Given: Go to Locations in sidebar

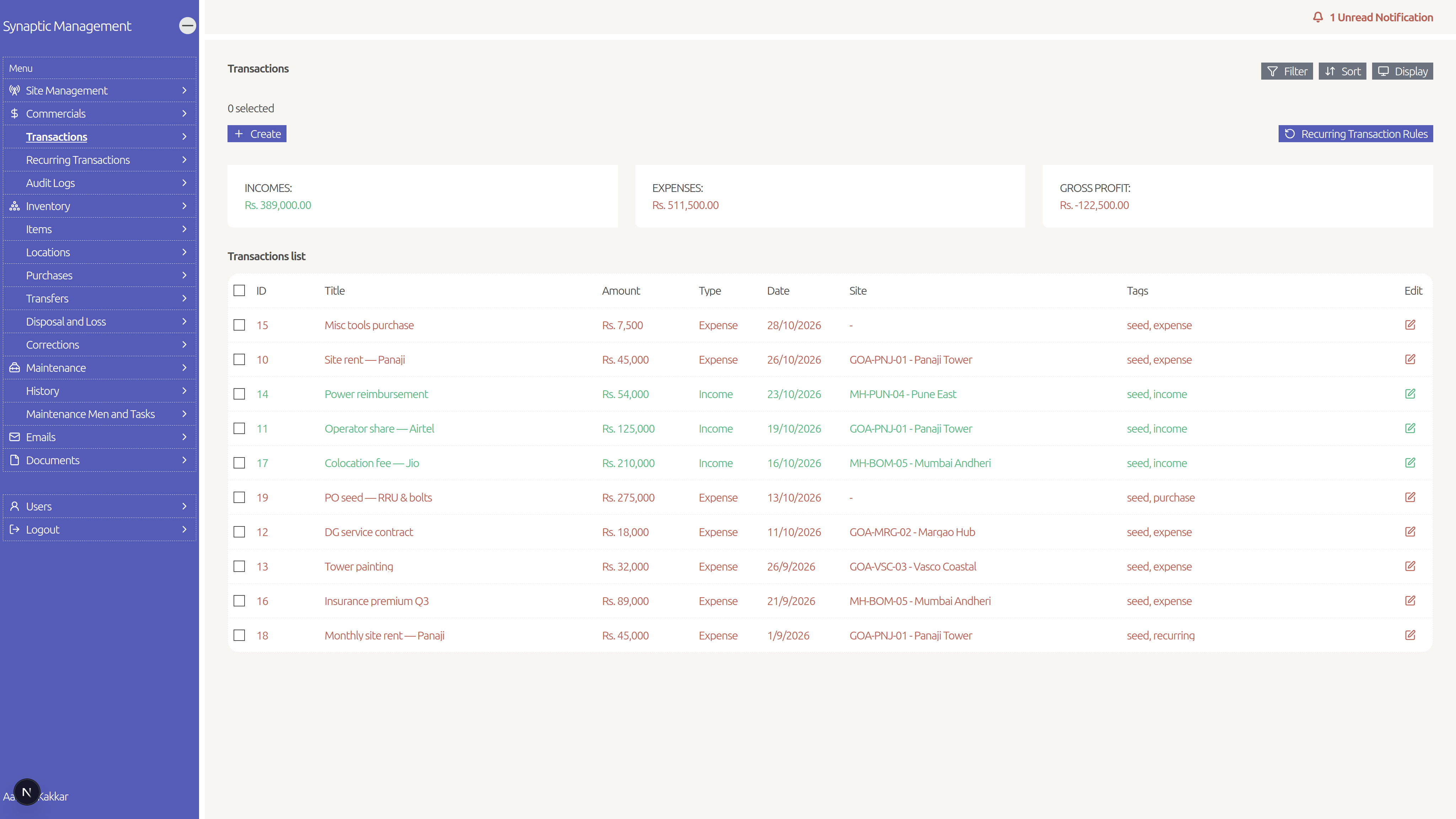Looking at the screenshot, I should click(100, 252).
